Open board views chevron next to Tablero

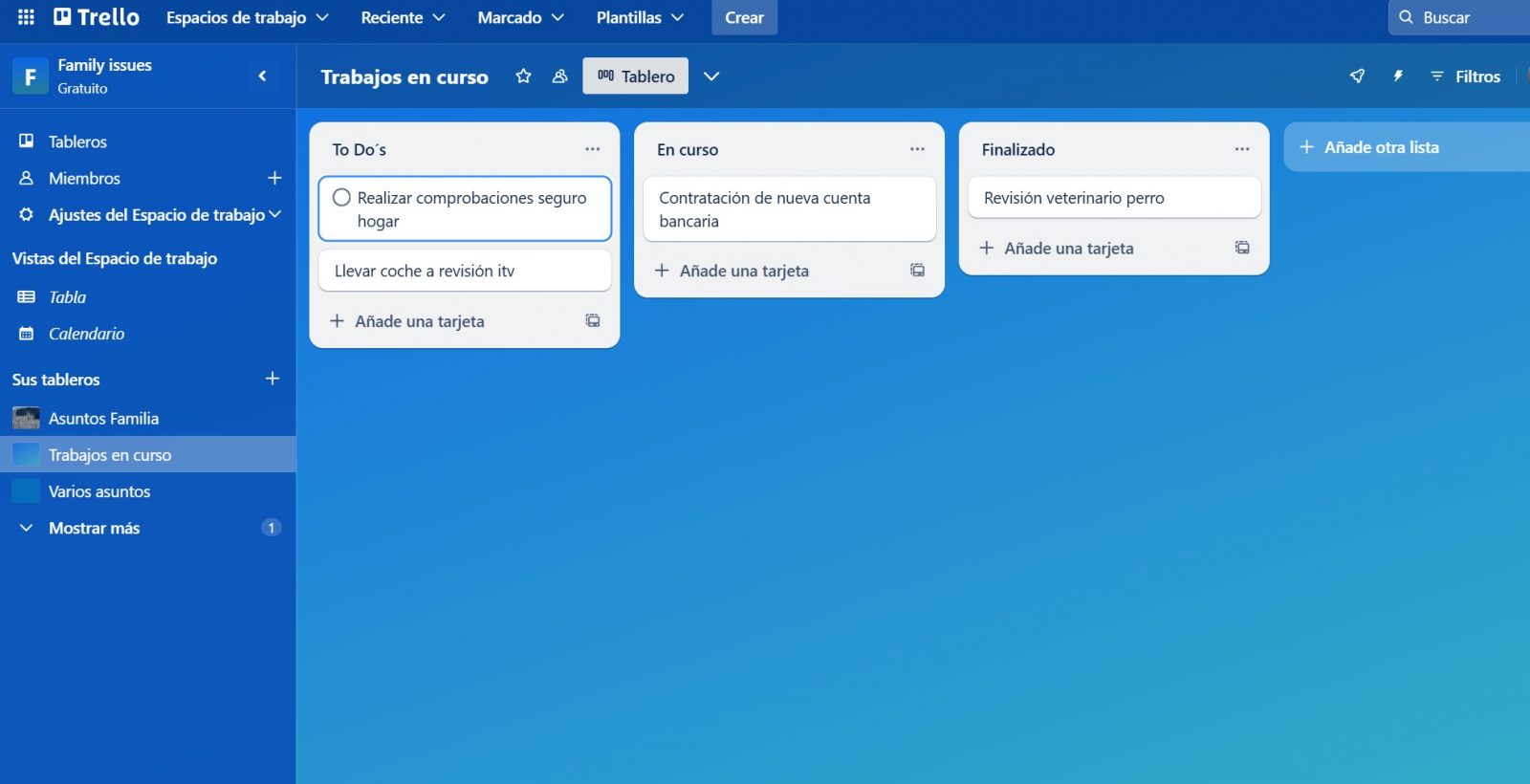click(711, 76)
